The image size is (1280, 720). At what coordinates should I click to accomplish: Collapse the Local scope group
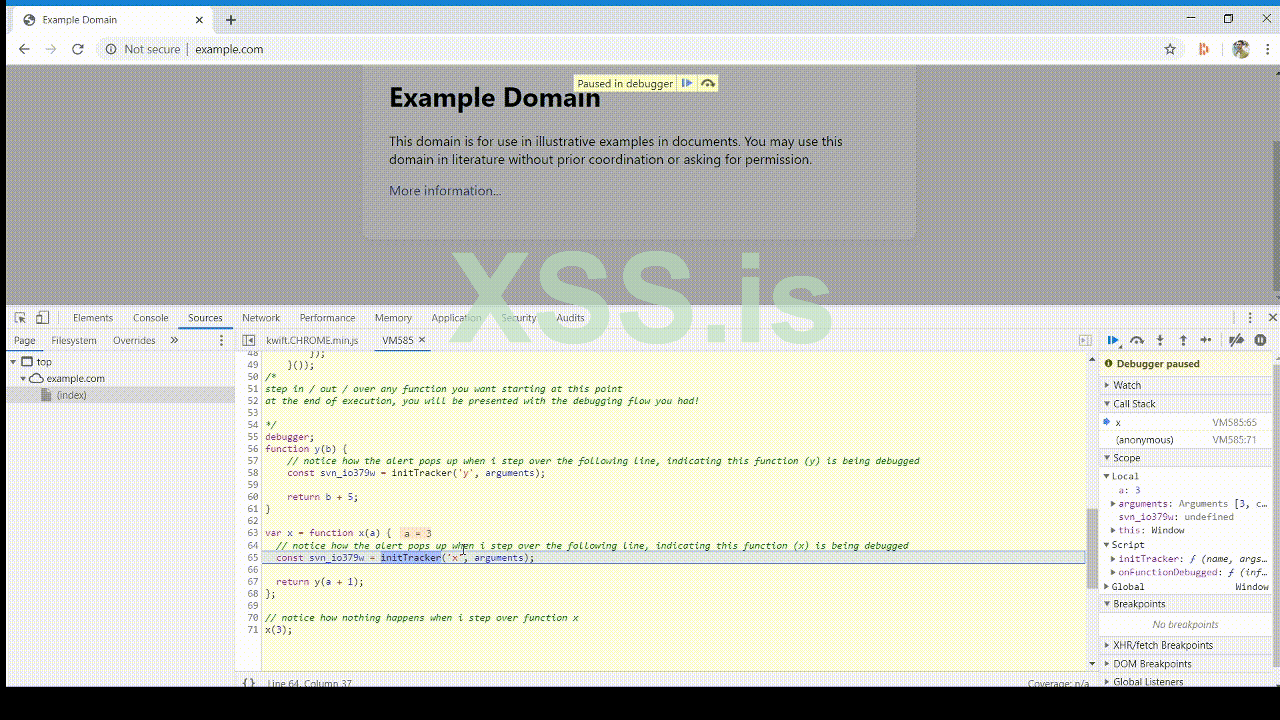pyautogui.click(x=1107, y=476)
